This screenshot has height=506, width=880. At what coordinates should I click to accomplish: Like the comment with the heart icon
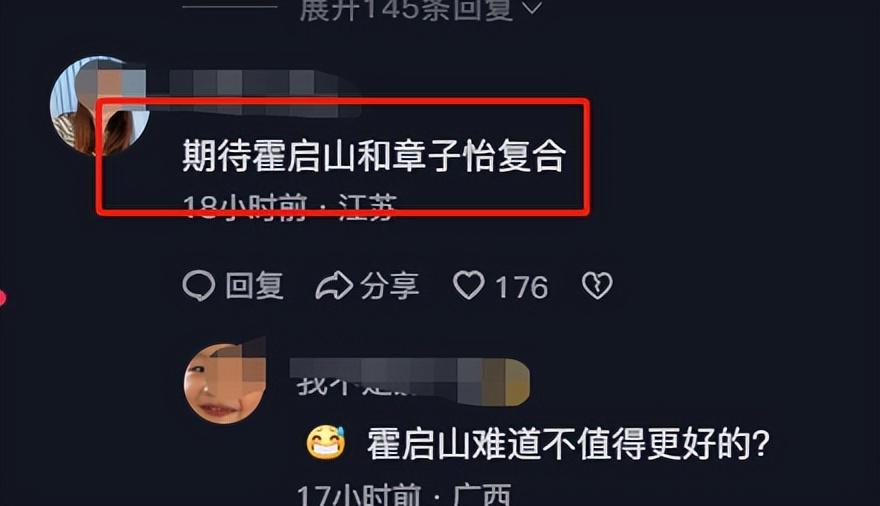pyautogui.click(x=469, y=285)
